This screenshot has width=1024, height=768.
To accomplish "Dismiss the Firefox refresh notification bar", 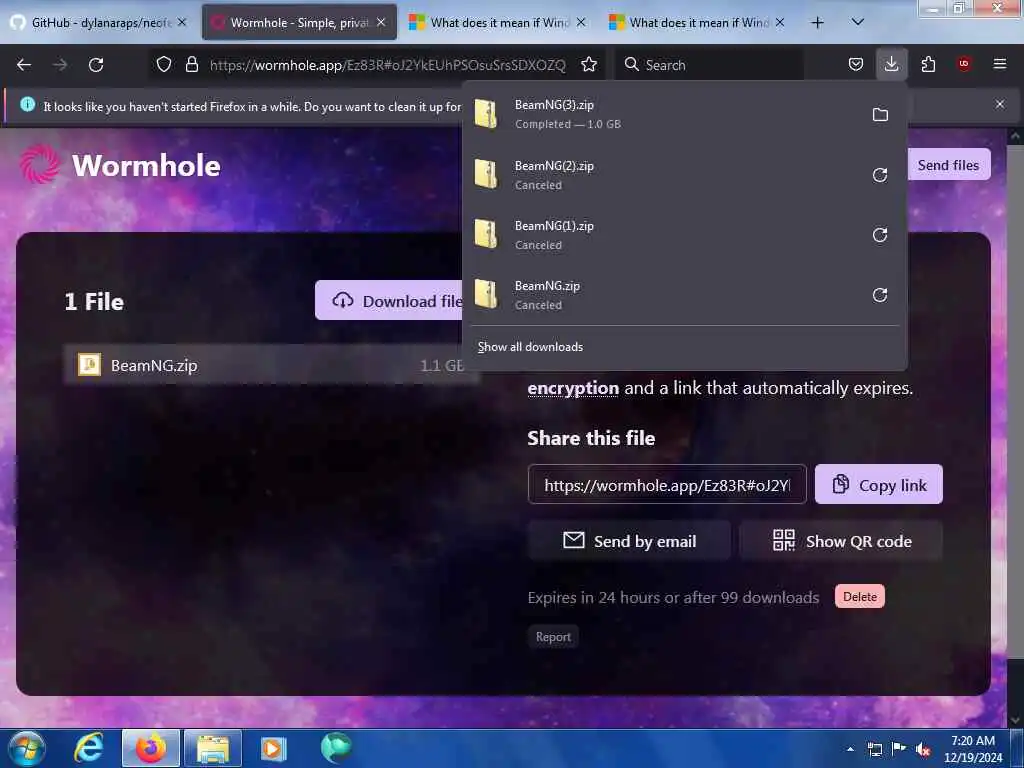I will 1000,104.
